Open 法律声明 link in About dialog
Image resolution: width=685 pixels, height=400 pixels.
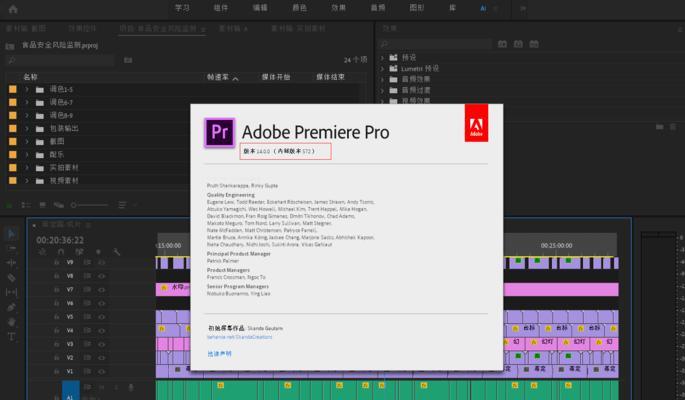tap(219, 354)
